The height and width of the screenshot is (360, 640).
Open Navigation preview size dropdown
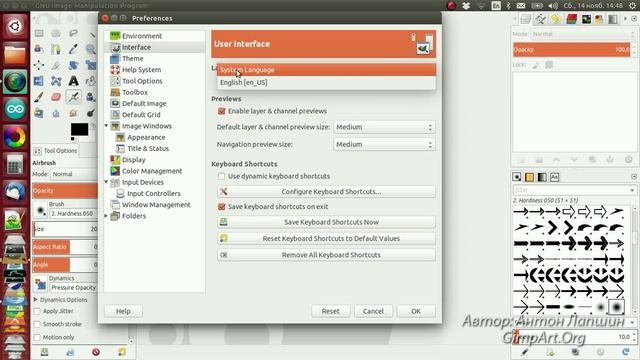click(x=384, y=144)
